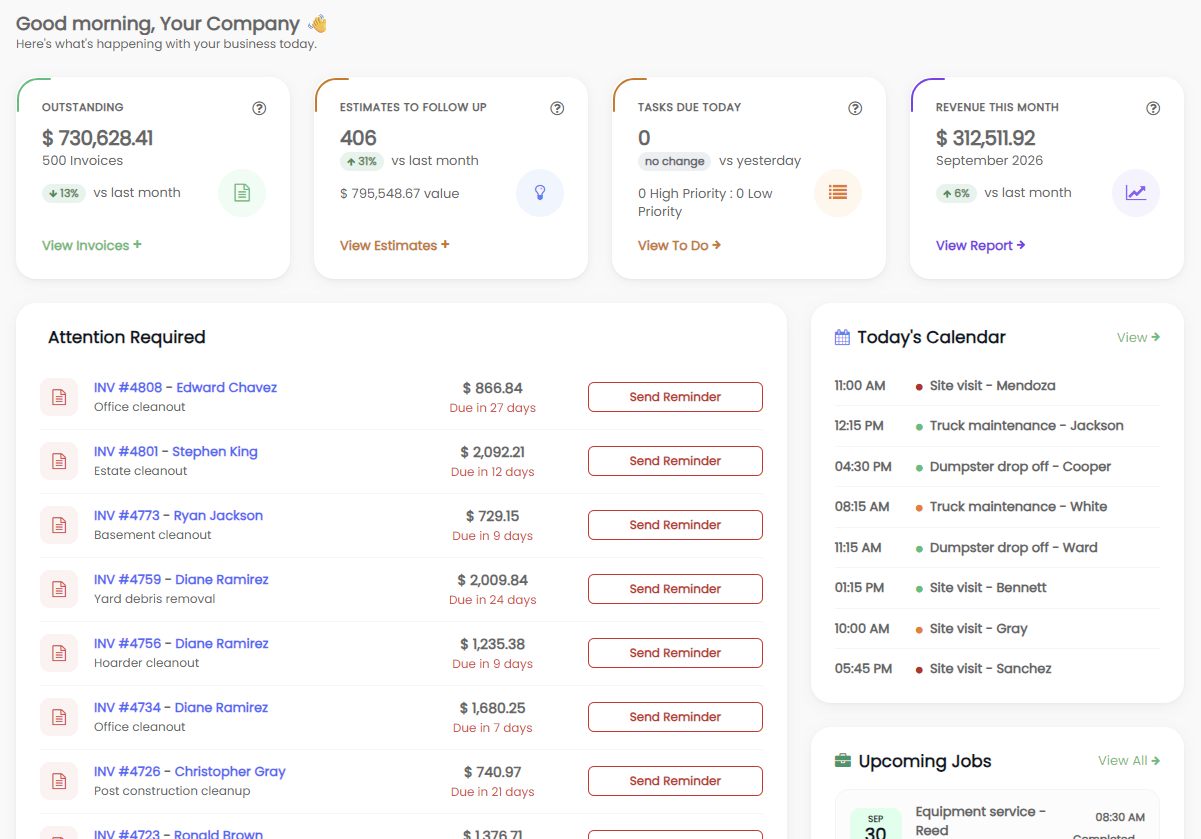Click the briefcase icon next to Upcoming Jobs
The width and height of the screenshot is (1201, 839).
(x=843, y=761)
